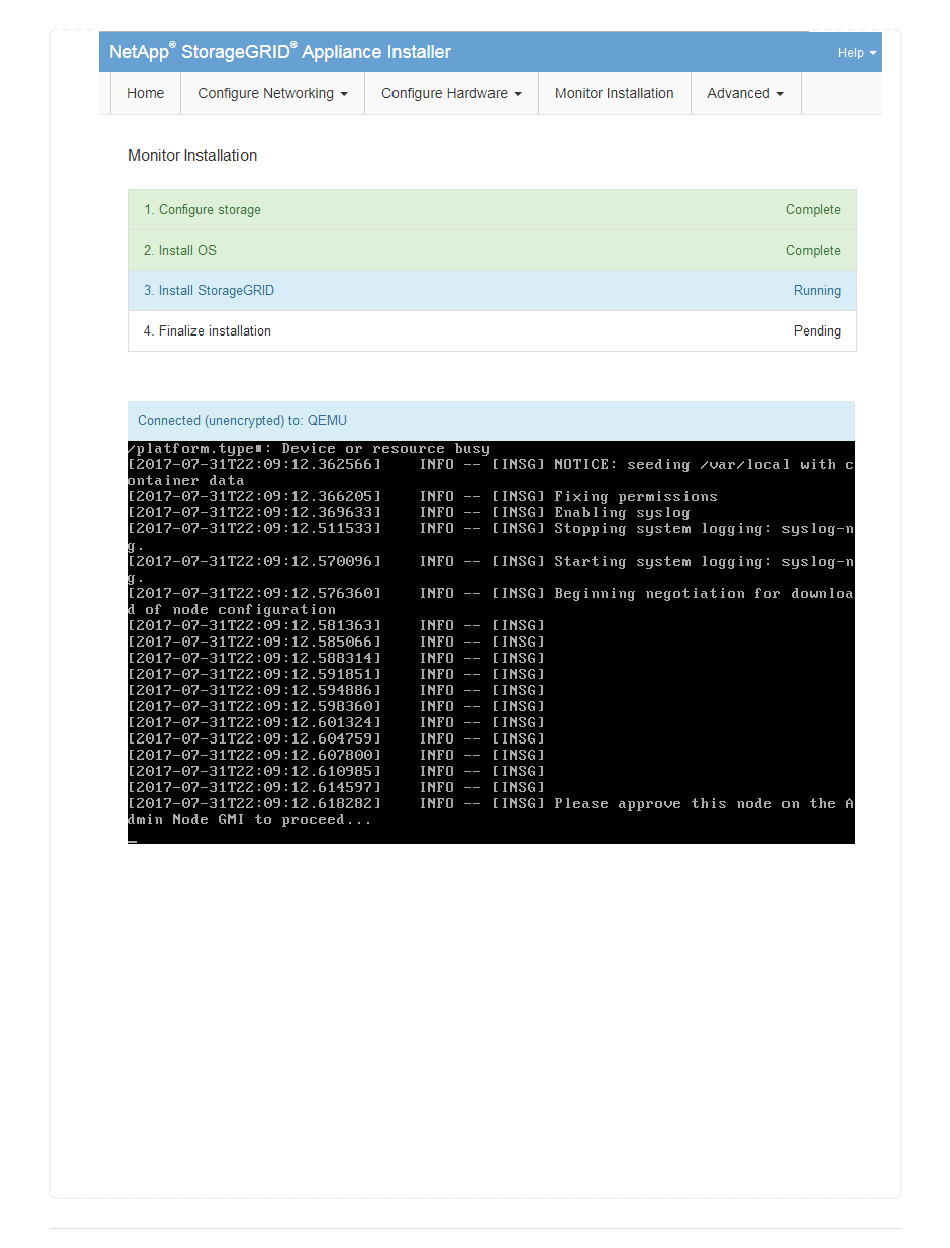Click the 'Device or resource busy' console line

coord(309,448)
